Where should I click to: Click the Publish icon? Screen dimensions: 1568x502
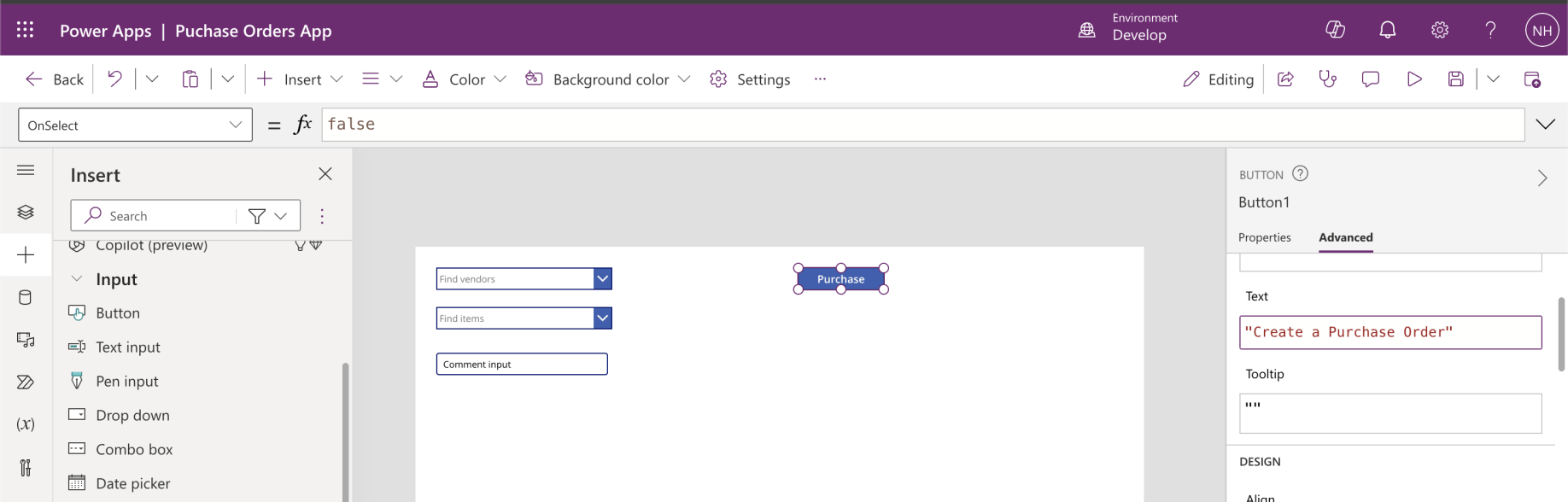click(1532, 79)
